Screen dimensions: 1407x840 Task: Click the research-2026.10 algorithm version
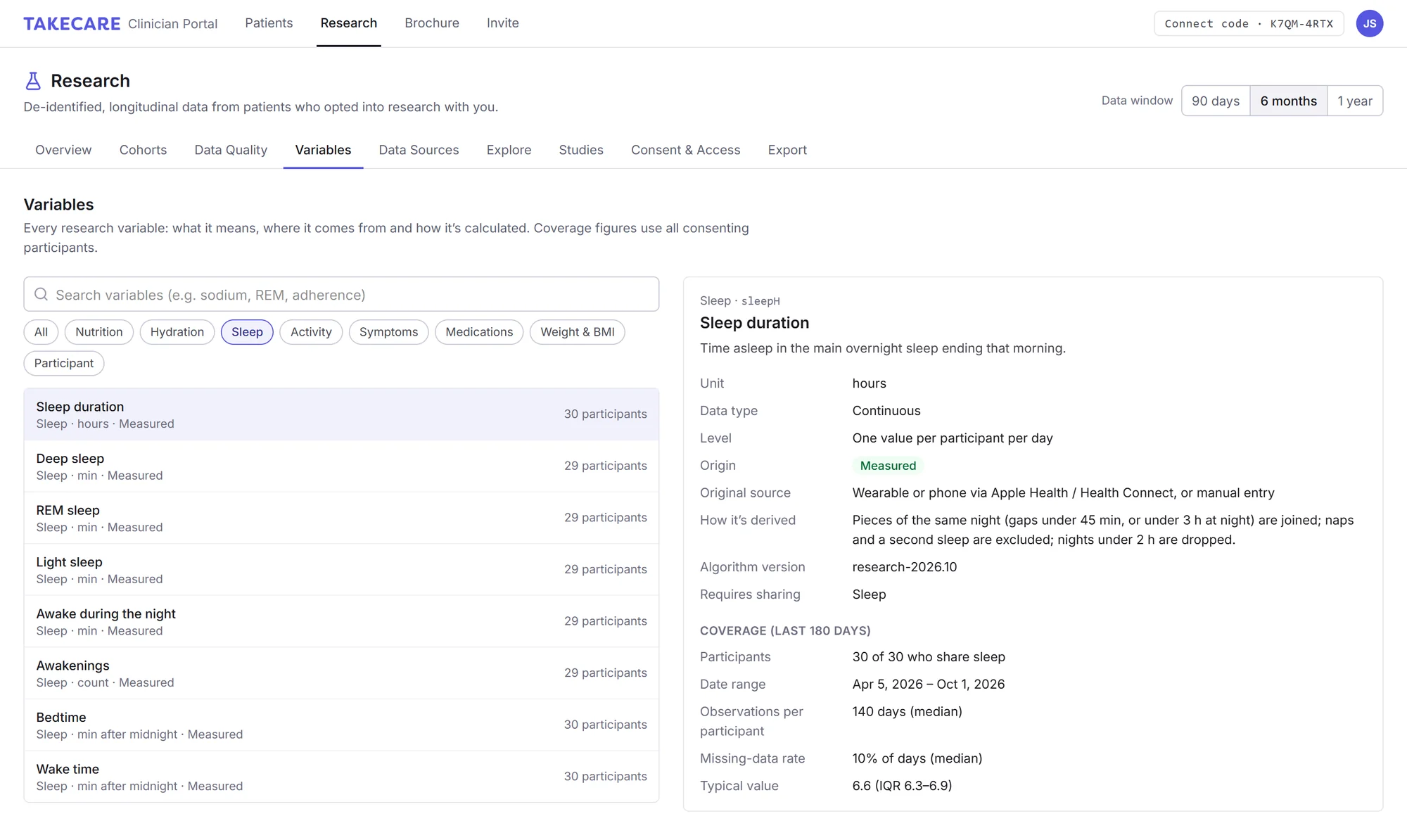[905, 567]
